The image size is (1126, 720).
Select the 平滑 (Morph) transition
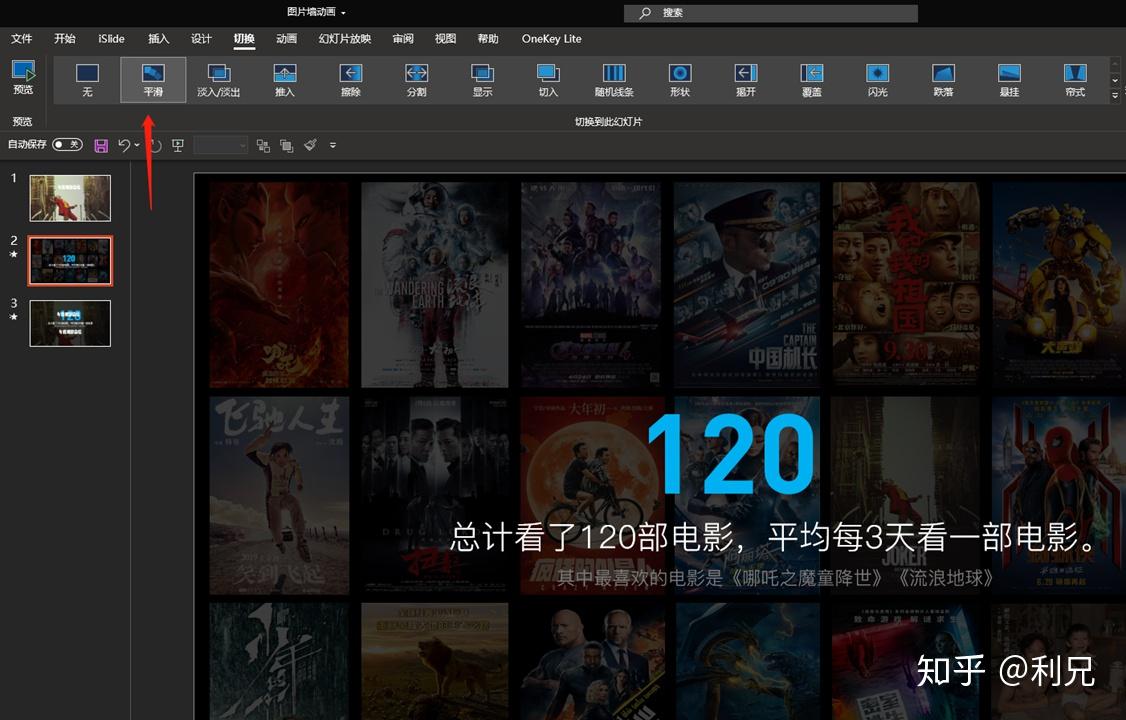click(153, 80)
